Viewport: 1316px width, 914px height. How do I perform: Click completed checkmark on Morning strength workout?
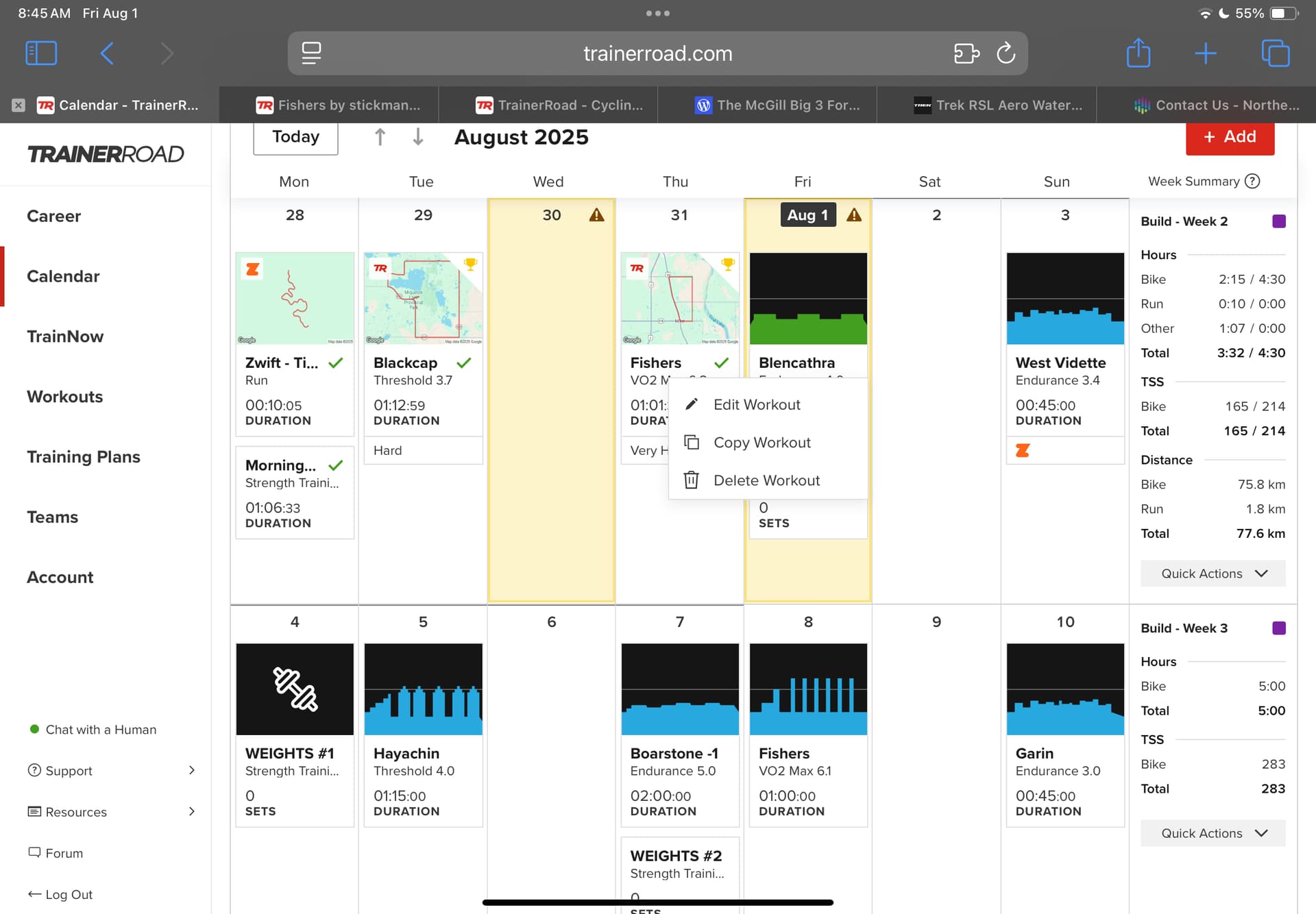tap(336, 465)
